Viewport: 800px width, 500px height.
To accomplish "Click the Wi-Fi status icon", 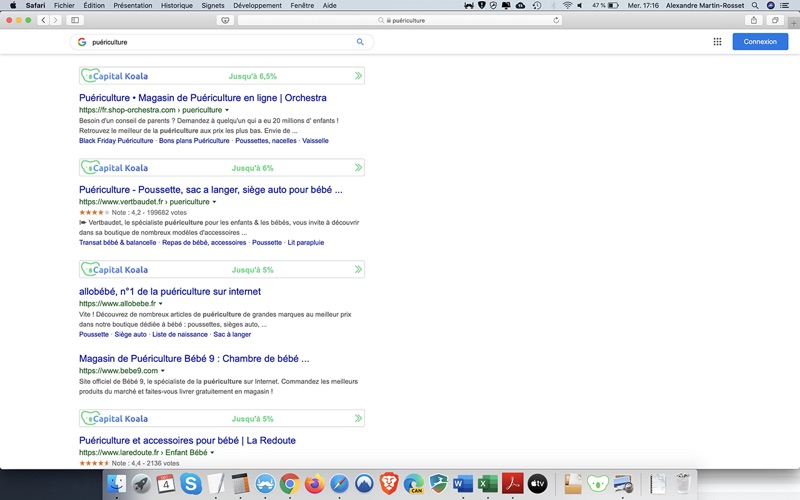I will coord(567,5).
